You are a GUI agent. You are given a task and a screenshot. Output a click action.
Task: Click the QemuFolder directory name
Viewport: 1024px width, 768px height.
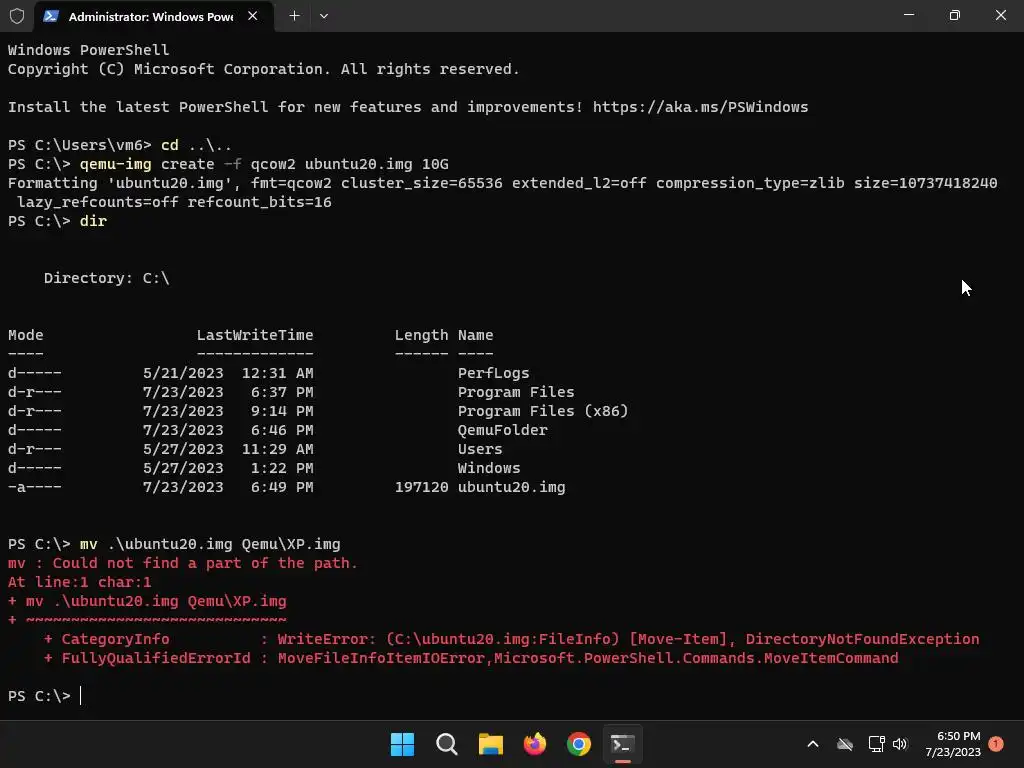[502, 430]
